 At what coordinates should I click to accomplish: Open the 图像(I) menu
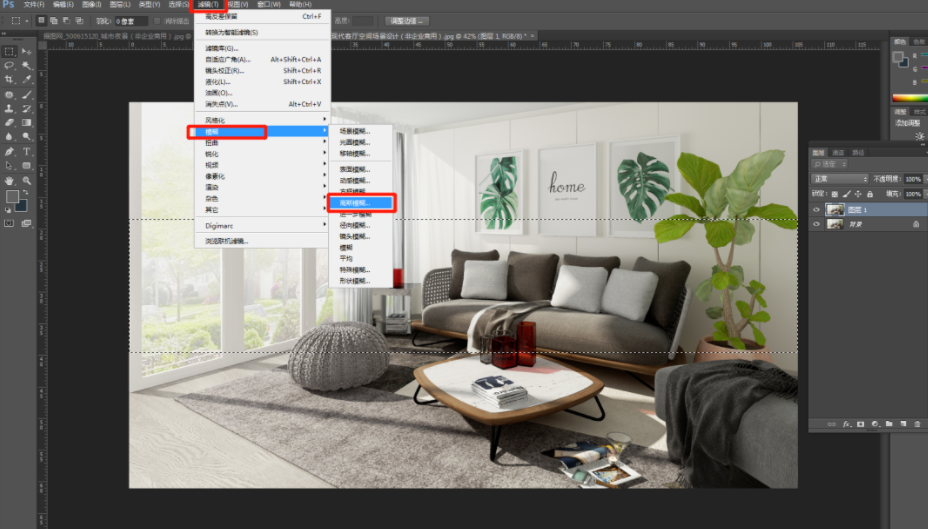click(91, 4)
